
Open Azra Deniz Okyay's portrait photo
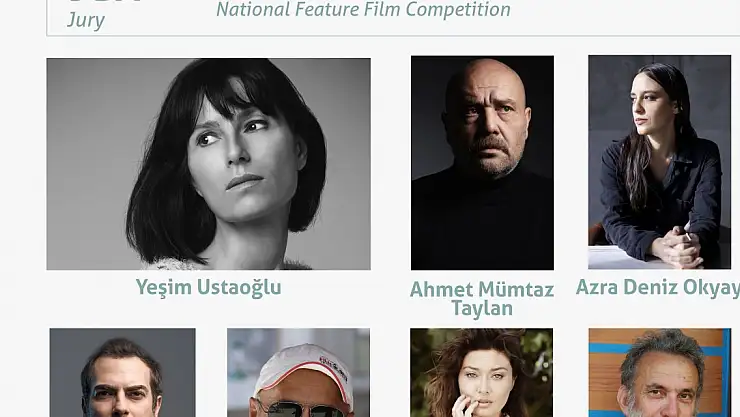click(x=659, y=162)
